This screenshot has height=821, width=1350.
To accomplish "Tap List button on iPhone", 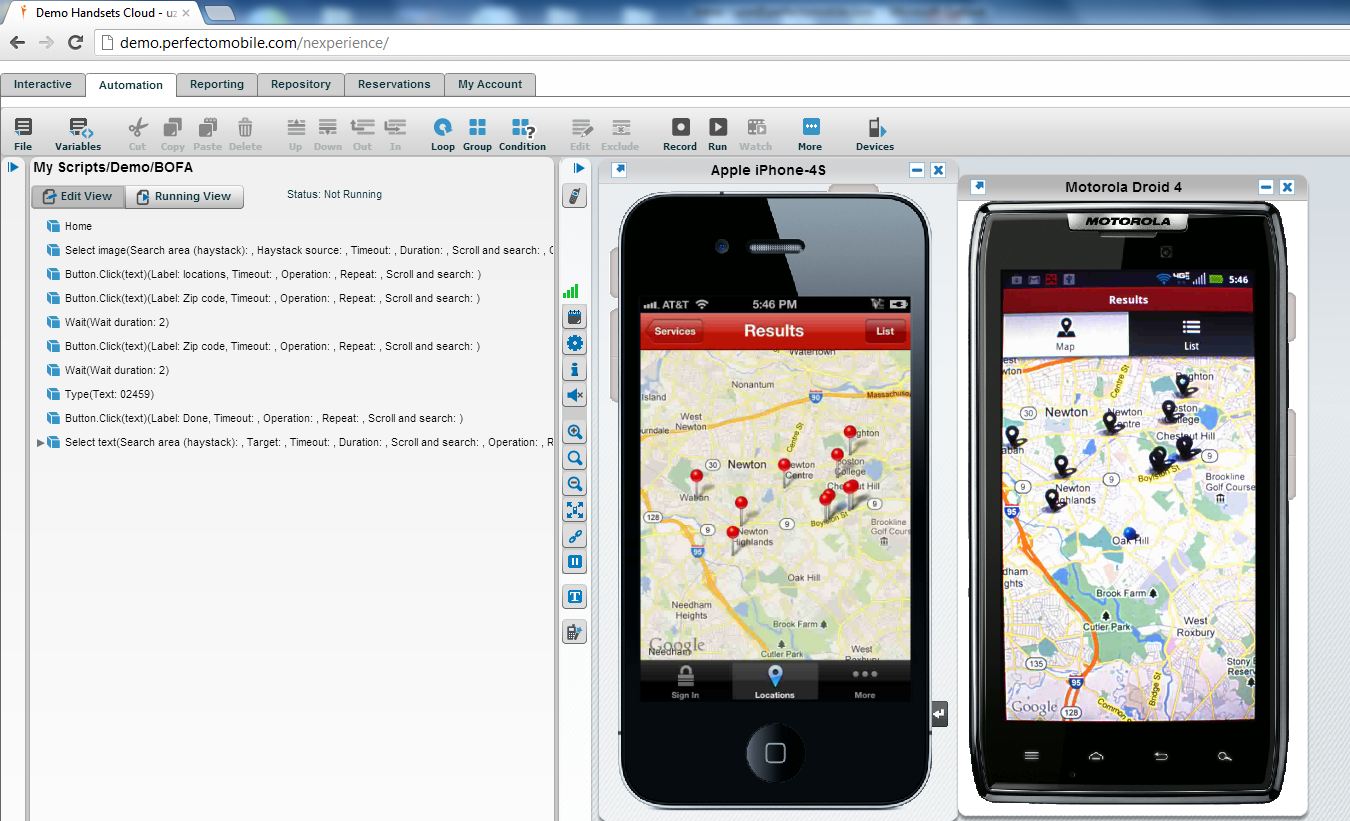I will [x=885, y=332].
